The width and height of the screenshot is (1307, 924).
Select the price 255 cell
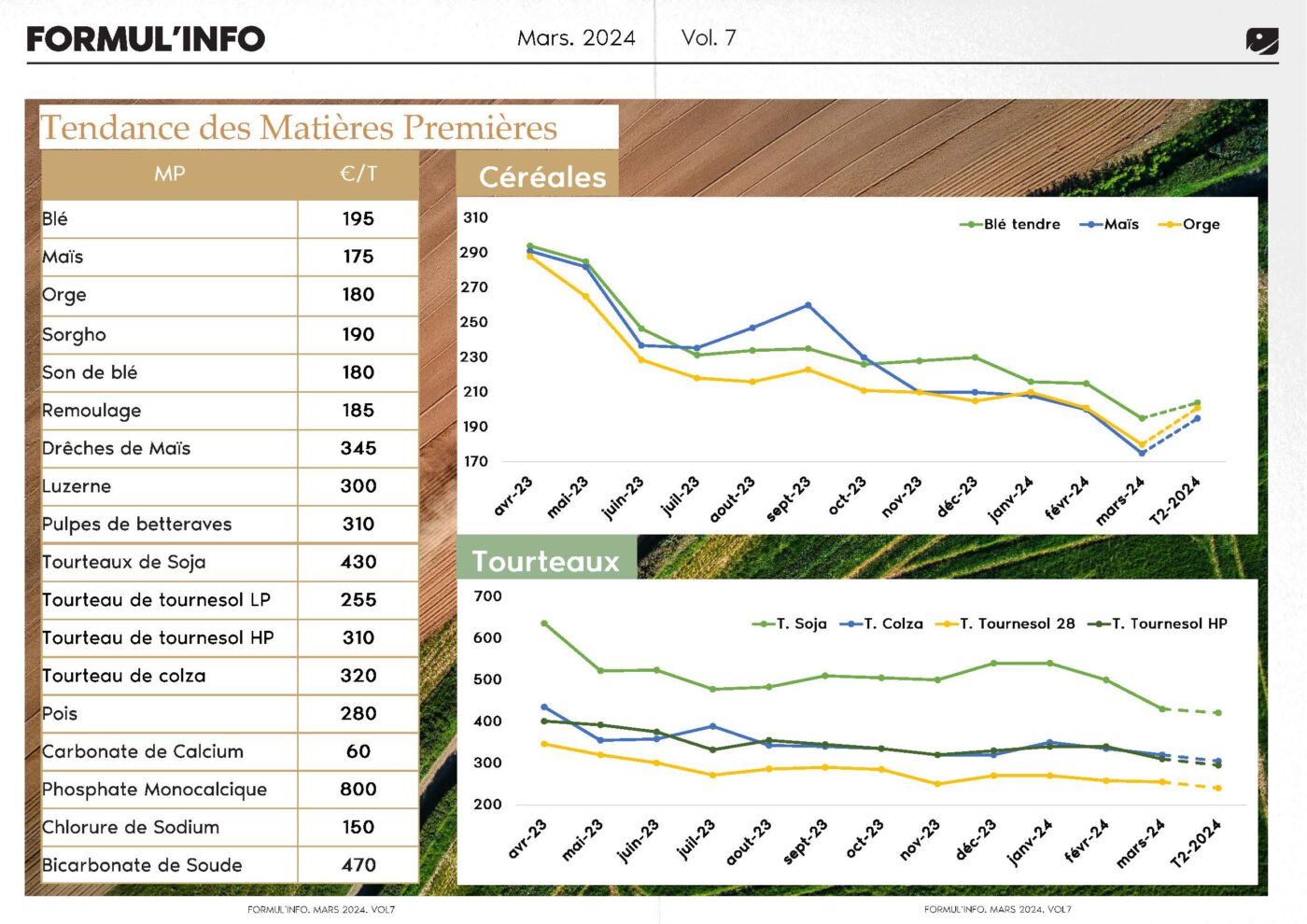point(358,600)
